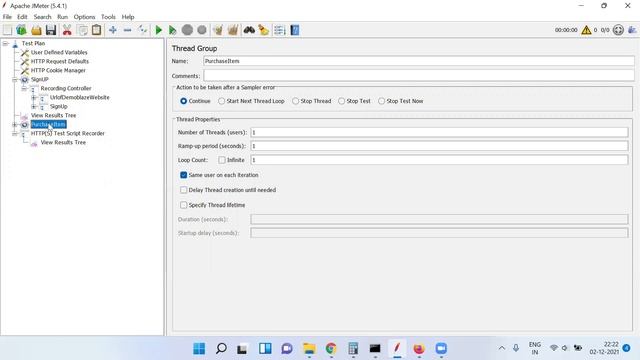This screenshot has width=640, height=360.
Task: Select Start Next Thread Loop option
Action: 221,101
